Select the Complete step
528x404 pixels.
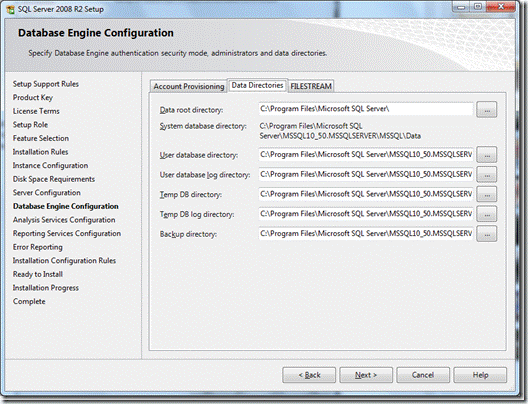[29, 301]
